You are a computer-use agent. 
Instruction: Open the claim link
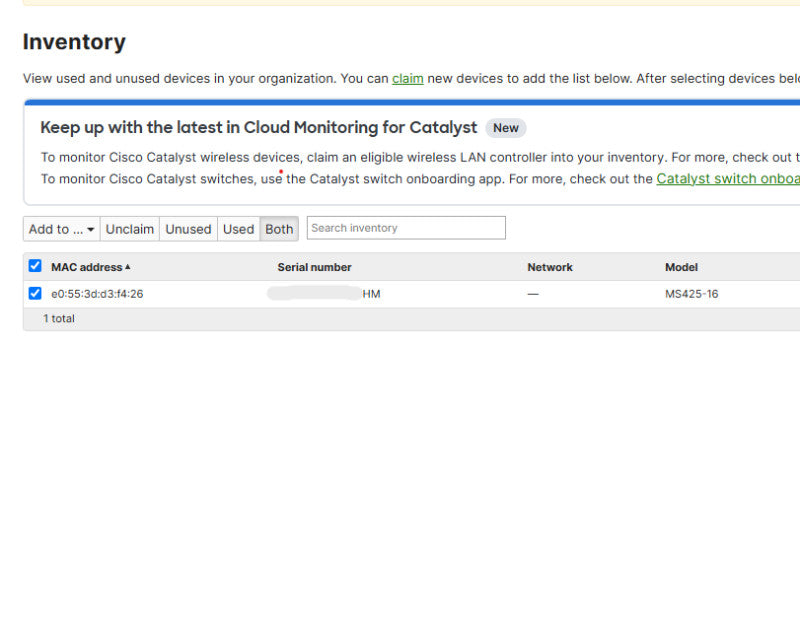click(408, 79)
